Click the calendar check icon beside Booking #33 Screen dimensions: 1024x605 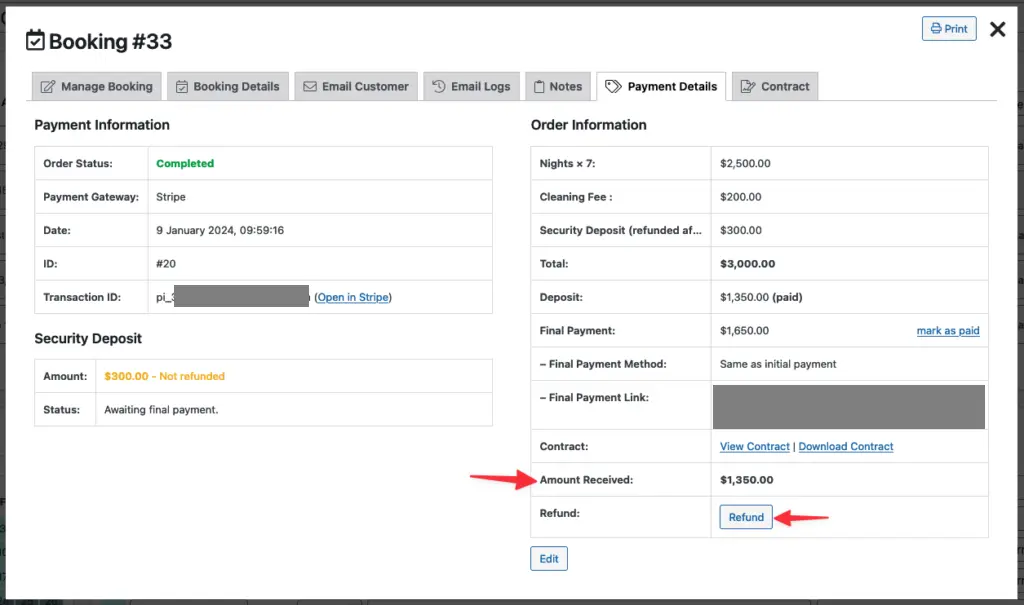[x=35, y=41]
